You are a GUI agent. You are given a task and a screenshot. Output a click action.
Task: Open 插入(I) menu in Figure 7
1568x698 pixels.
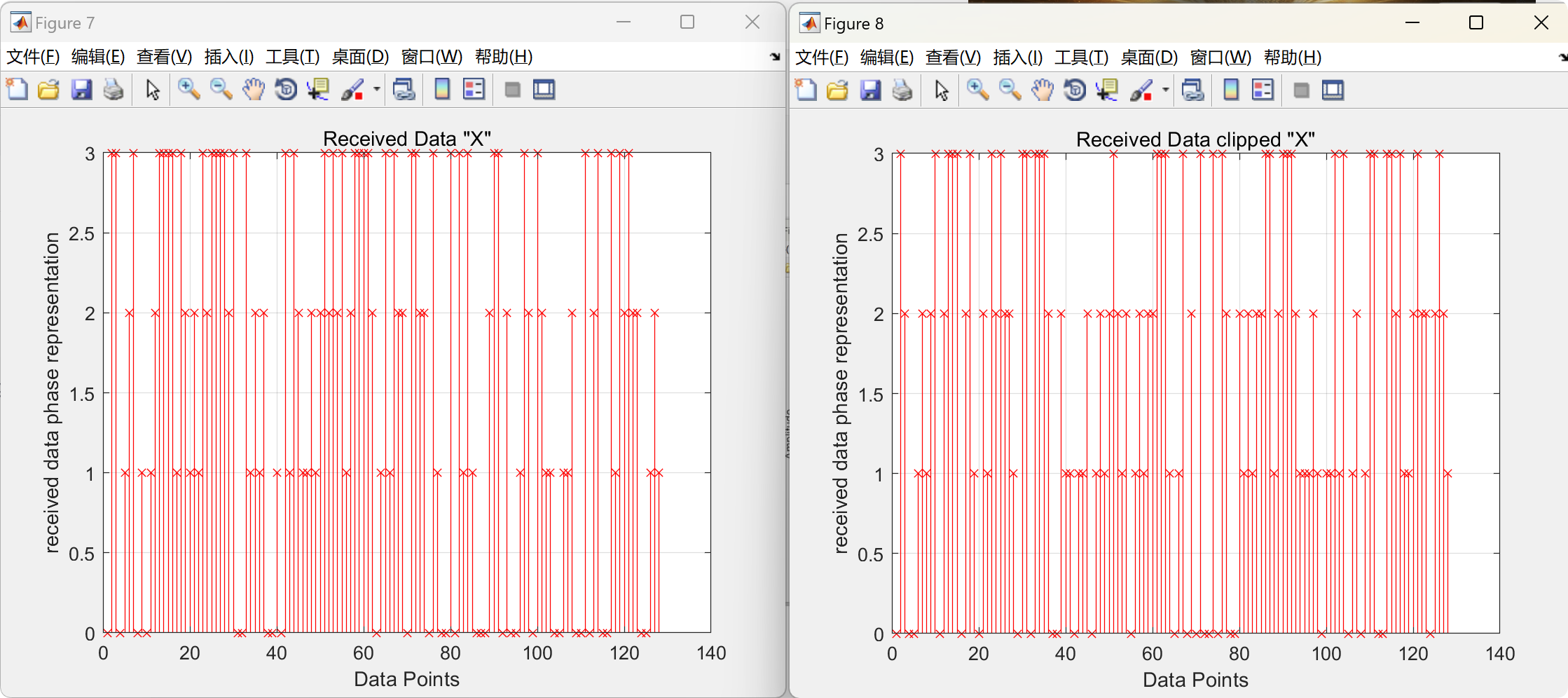tap(229, 57)
